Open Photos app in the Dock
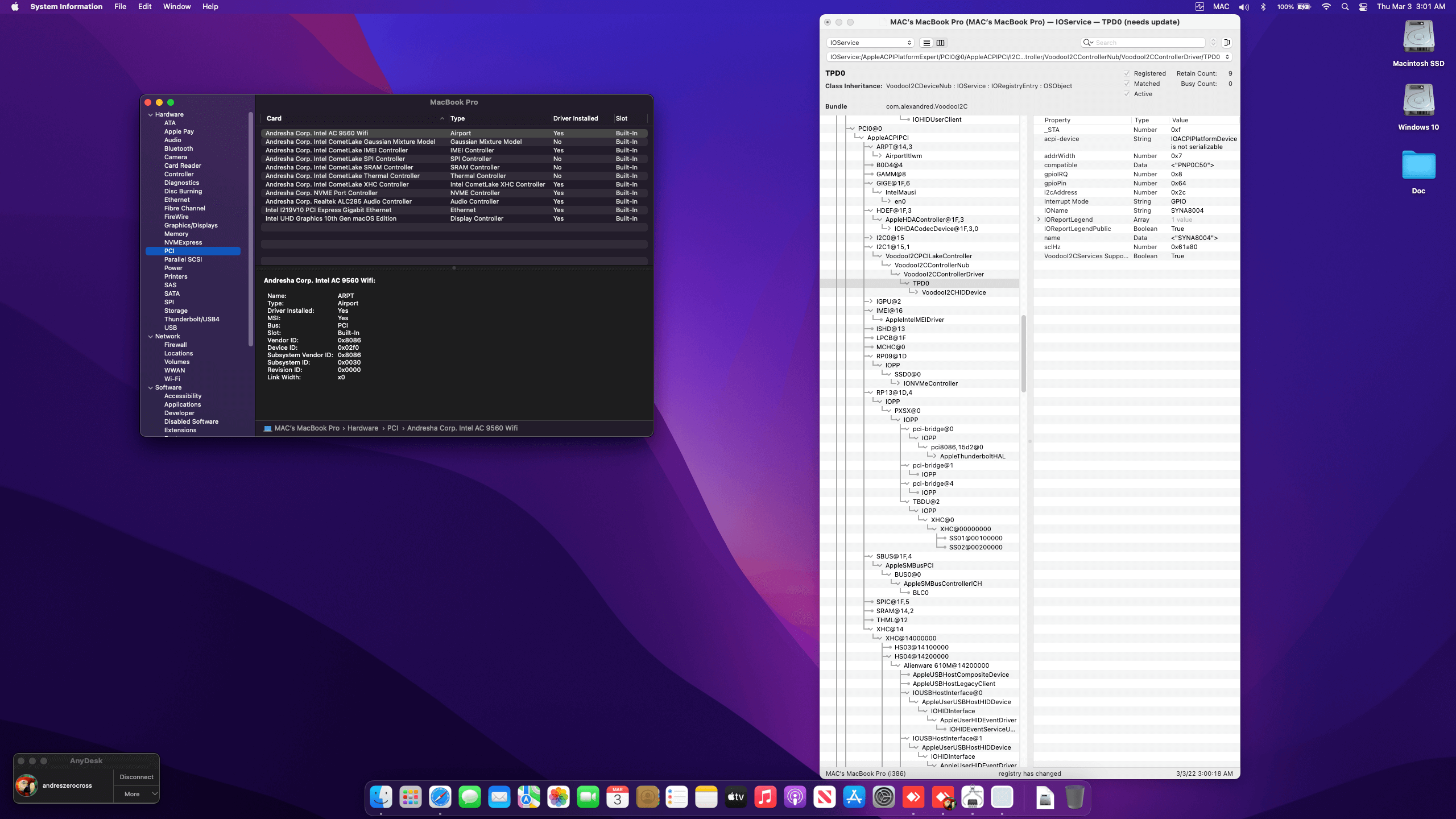The height and width of the screenshot is (819, 1456). (559, 797)
